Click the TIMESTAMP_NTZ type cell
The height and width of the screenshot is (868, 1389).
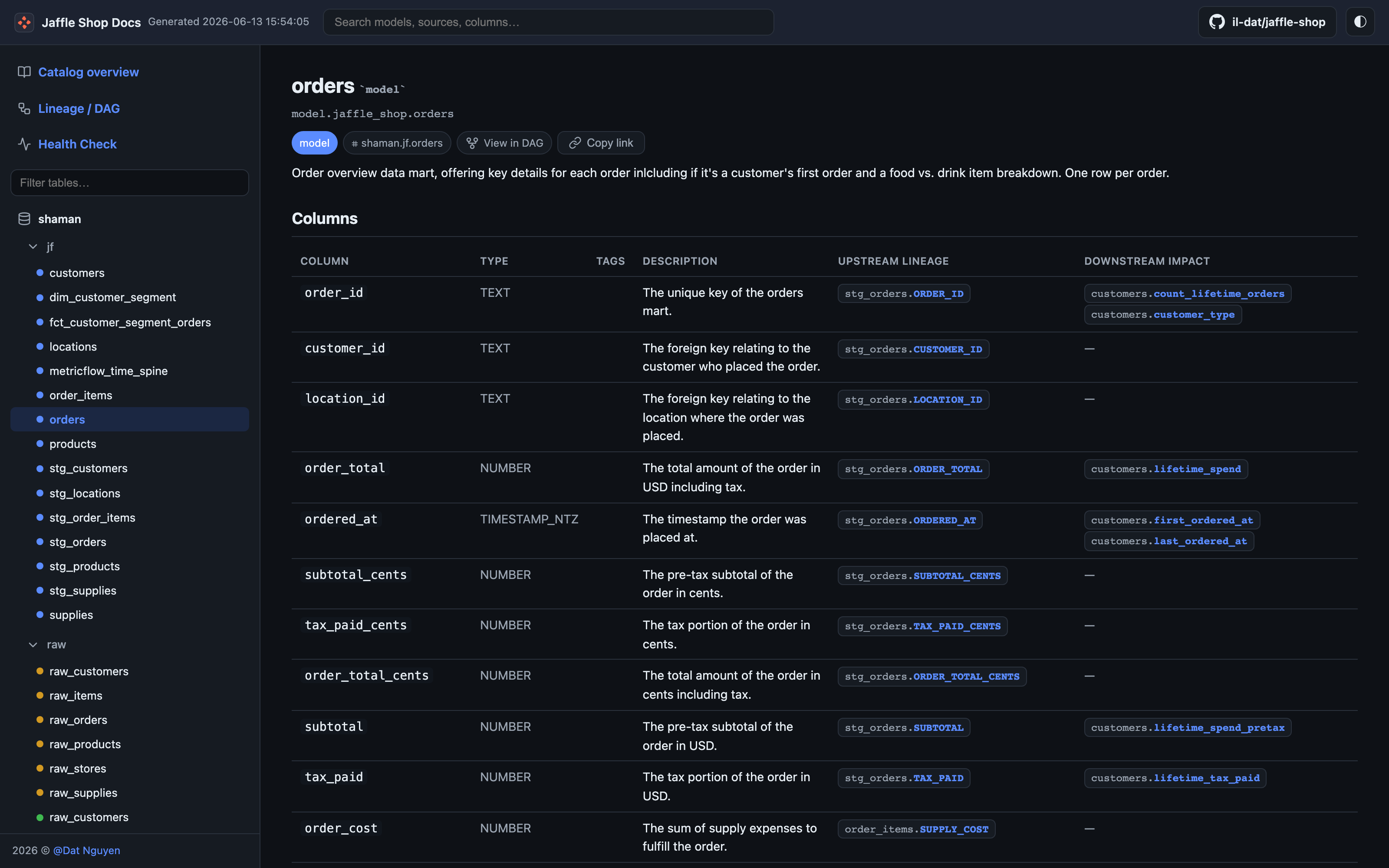point(529,519)
